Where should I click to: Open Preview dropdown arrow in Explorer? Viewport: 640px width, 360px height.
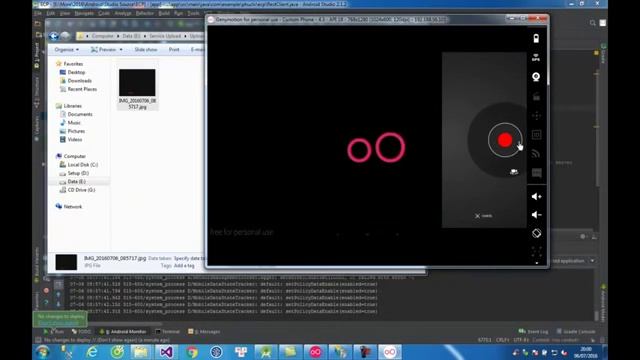point(121,50)
